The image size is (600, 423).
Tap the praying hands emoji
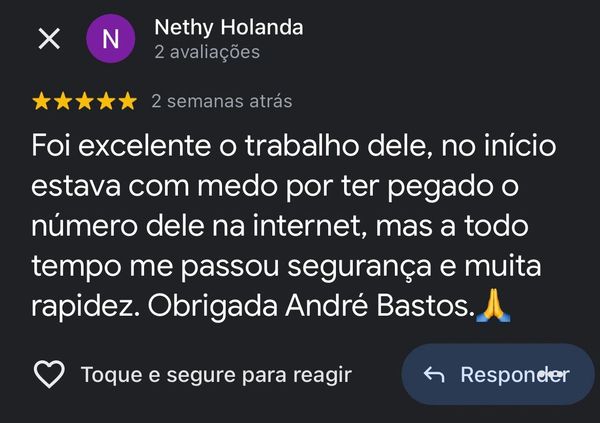pos(493,305)
